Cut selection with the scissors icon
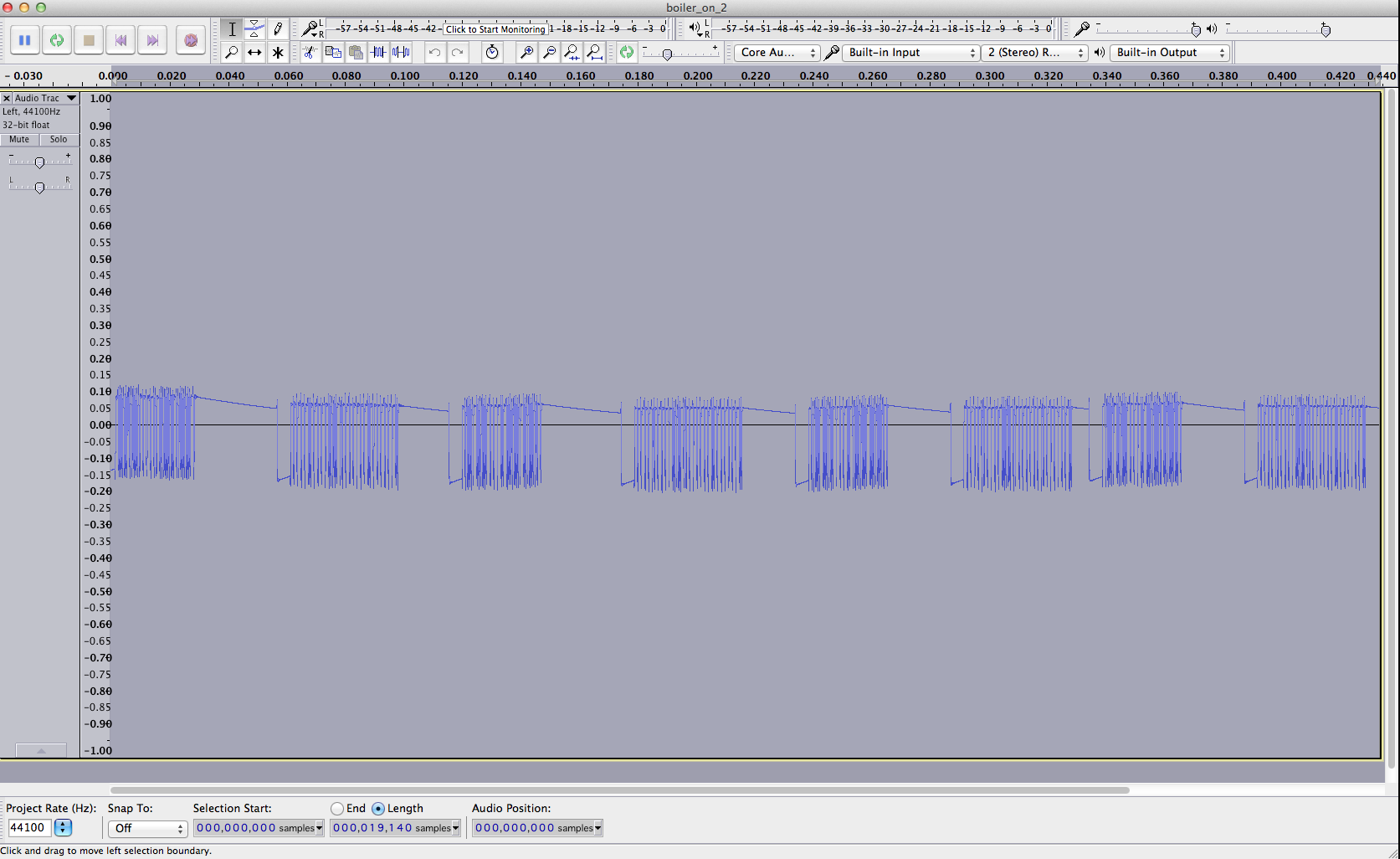The width and height of the screenshot is (1400, 859). point(310,53)
